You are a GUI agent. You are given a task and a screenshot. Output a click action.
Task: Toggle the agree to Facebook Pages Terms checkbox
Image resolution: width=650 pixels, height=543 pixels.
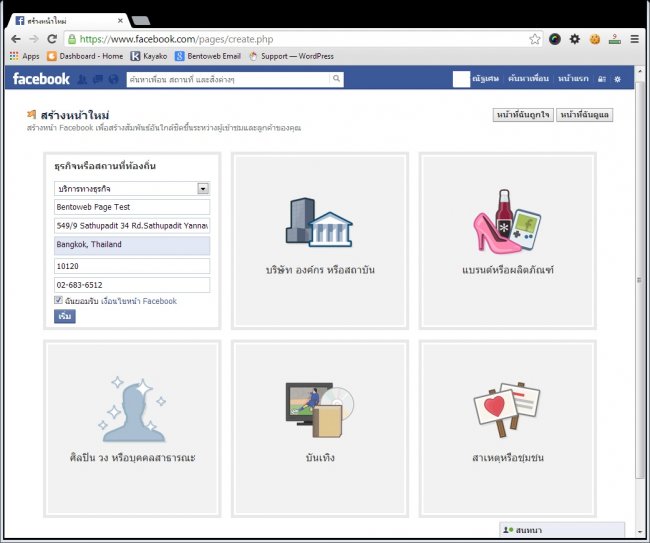click(x=59, y=300)
